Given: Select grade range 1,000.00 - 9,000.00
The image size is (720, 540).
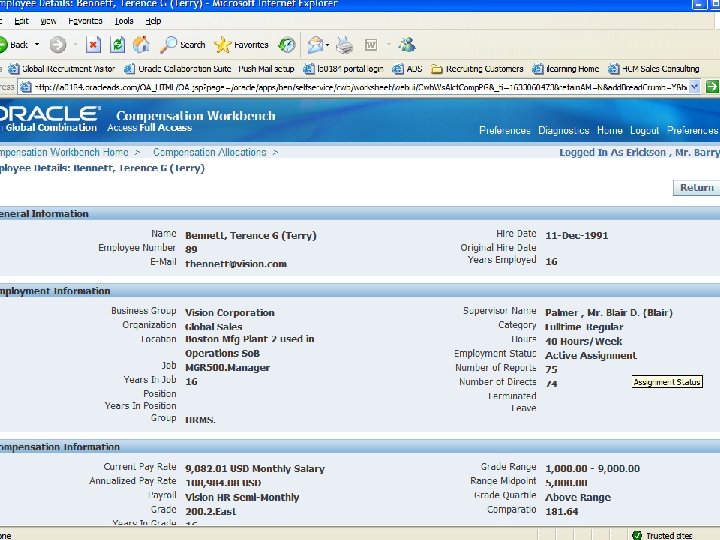Looking at the screenshot, I should pyautogui.click(x=592, y=468).
